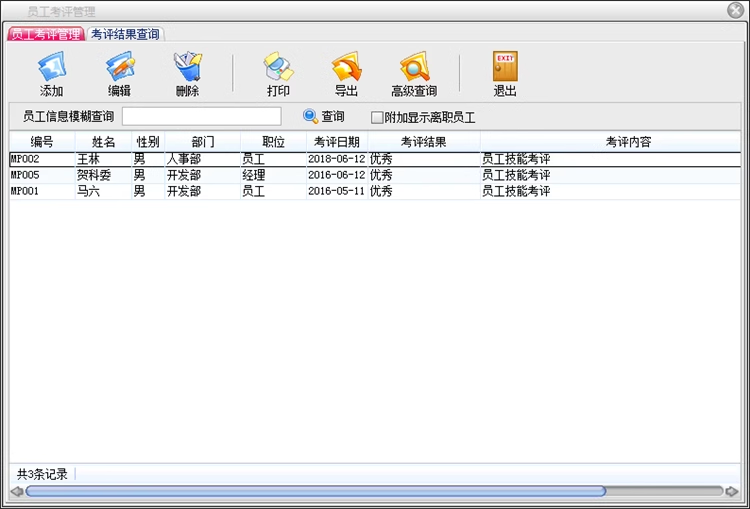Select row MP002

coord(375,159)
